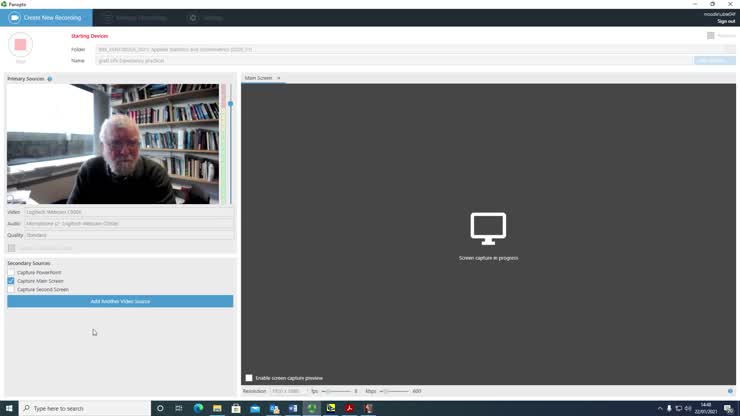Enable screen capture preview checkbox
This screenshot has height=416, width=740.
click(249, 378)
